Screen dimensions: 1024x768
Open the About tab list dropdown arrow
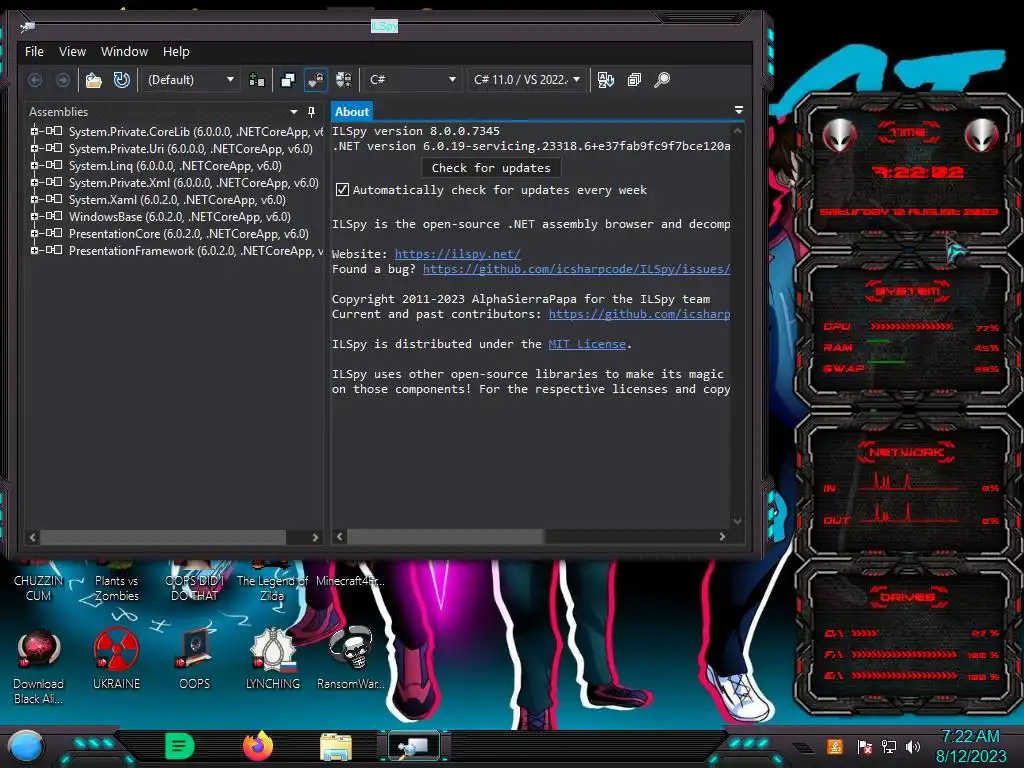739,110
